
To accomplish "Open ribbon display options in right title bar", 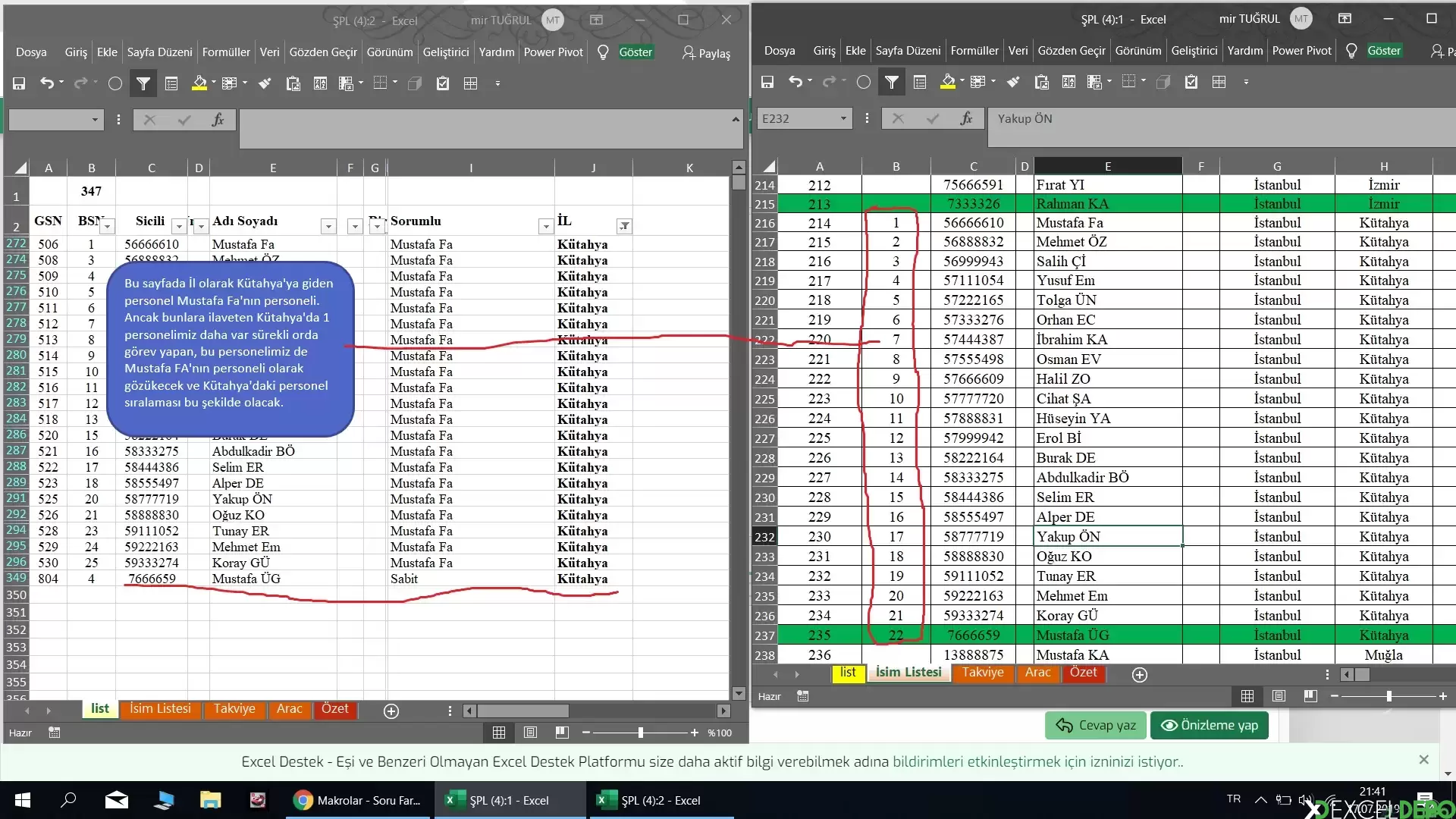I will pyautogui.click(x=1345, y=19).
